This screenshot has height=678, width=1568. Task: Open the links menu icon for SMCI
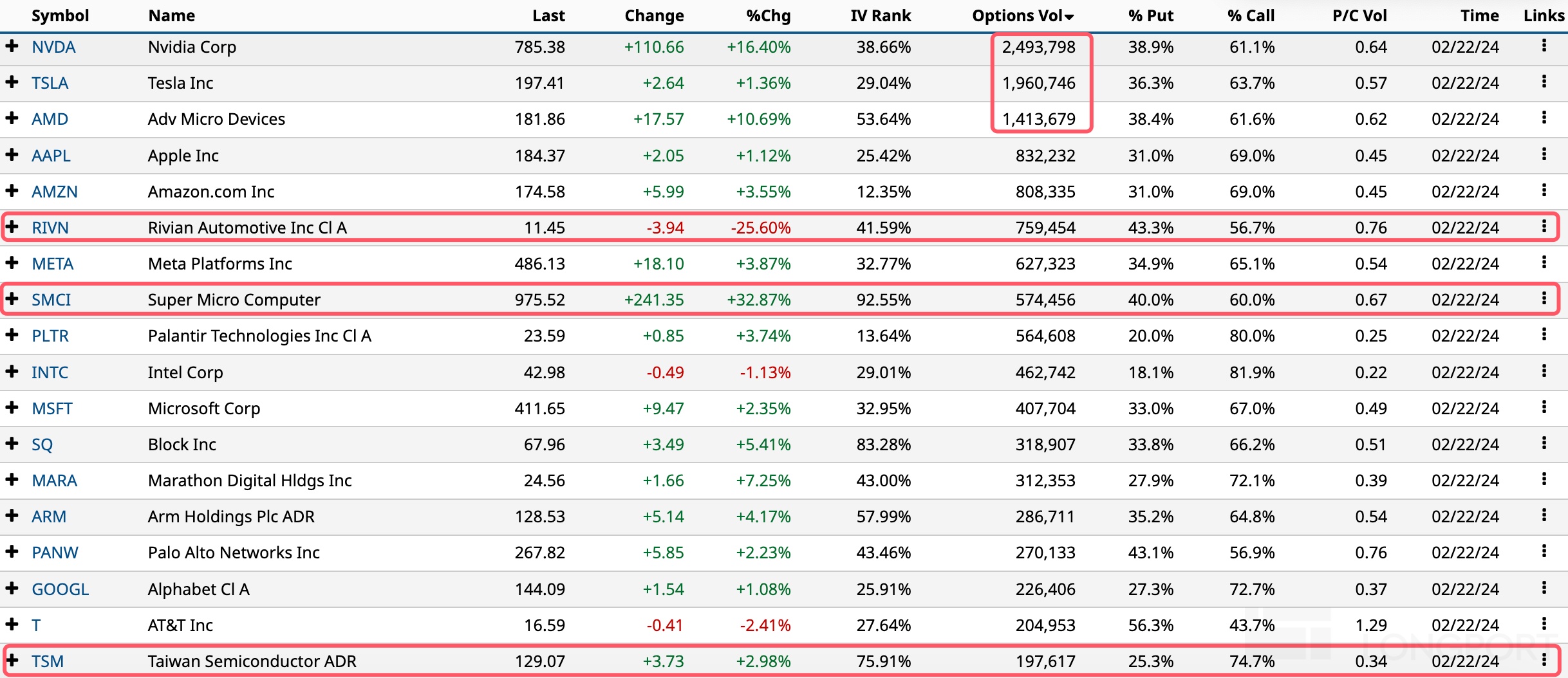coord(1544,298)
